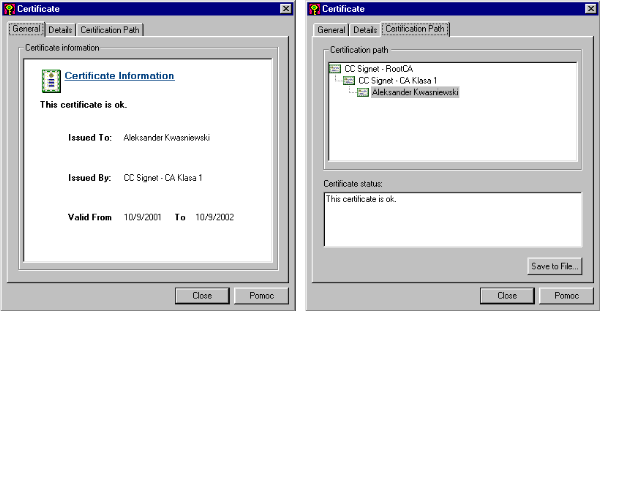The height and width of the screenshot is (480, 640).
Task: Click the certificate icon beside CC Signet - RootCA
Action: (x=335, y=69)
